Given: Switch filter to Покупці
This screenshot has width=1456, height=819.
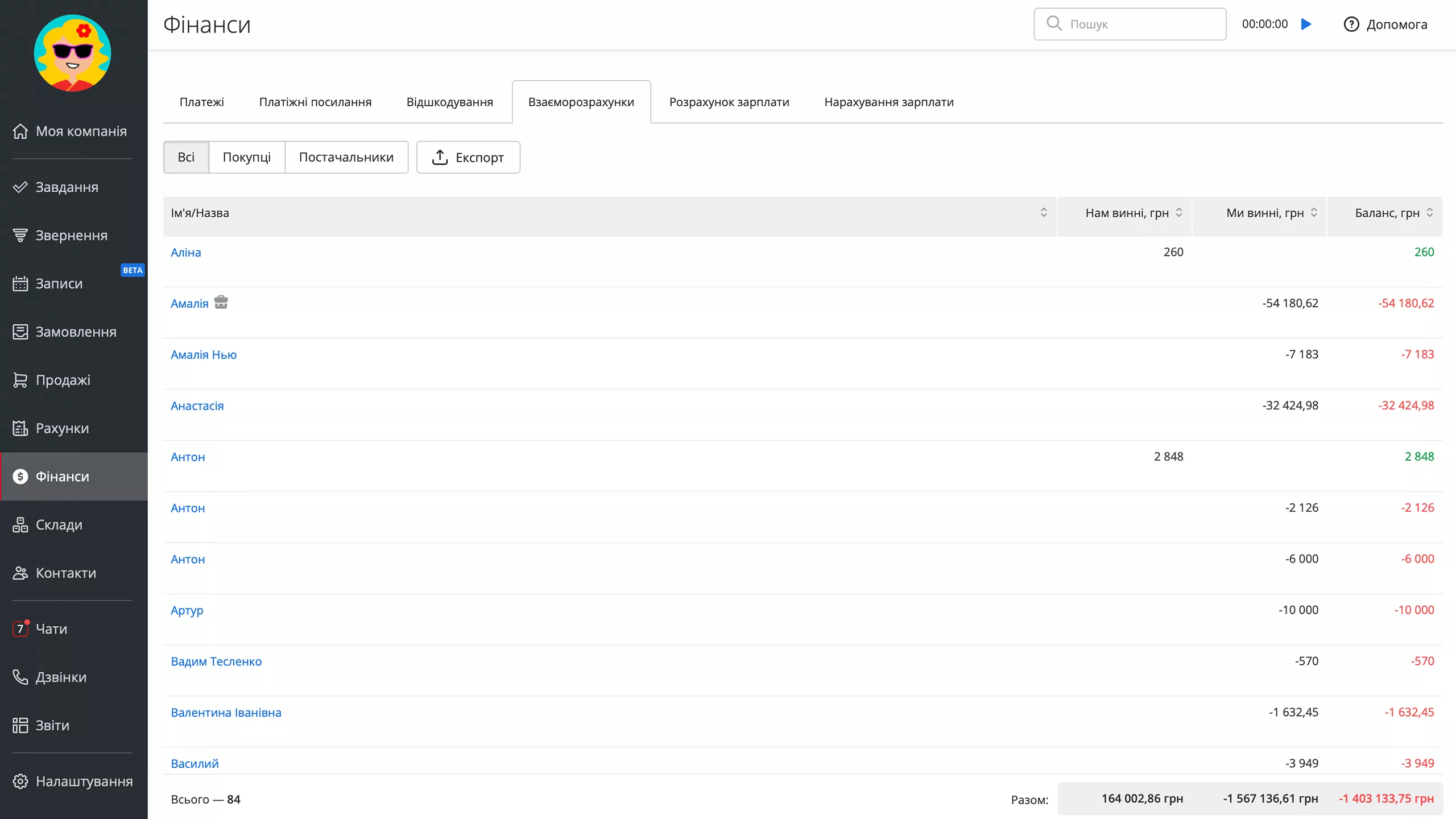Looking at the screenshot, I should [x=246, y=157].
